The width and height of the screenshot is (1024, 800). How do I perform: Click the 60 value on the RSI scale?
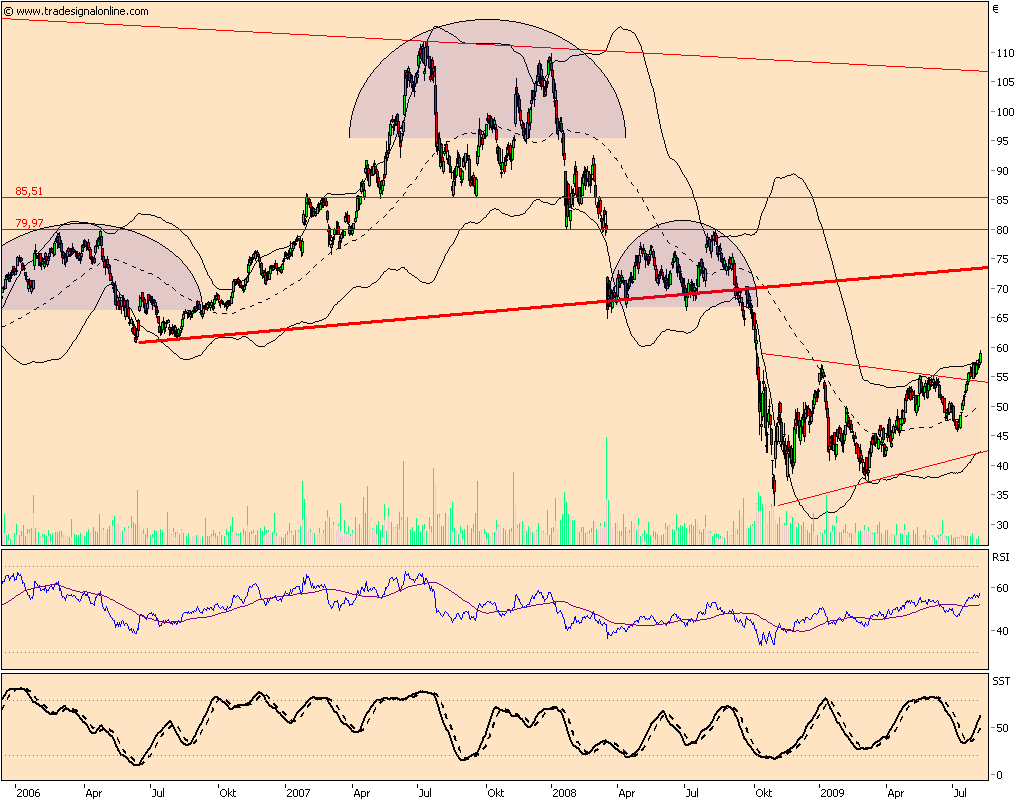click(1002, 588)
